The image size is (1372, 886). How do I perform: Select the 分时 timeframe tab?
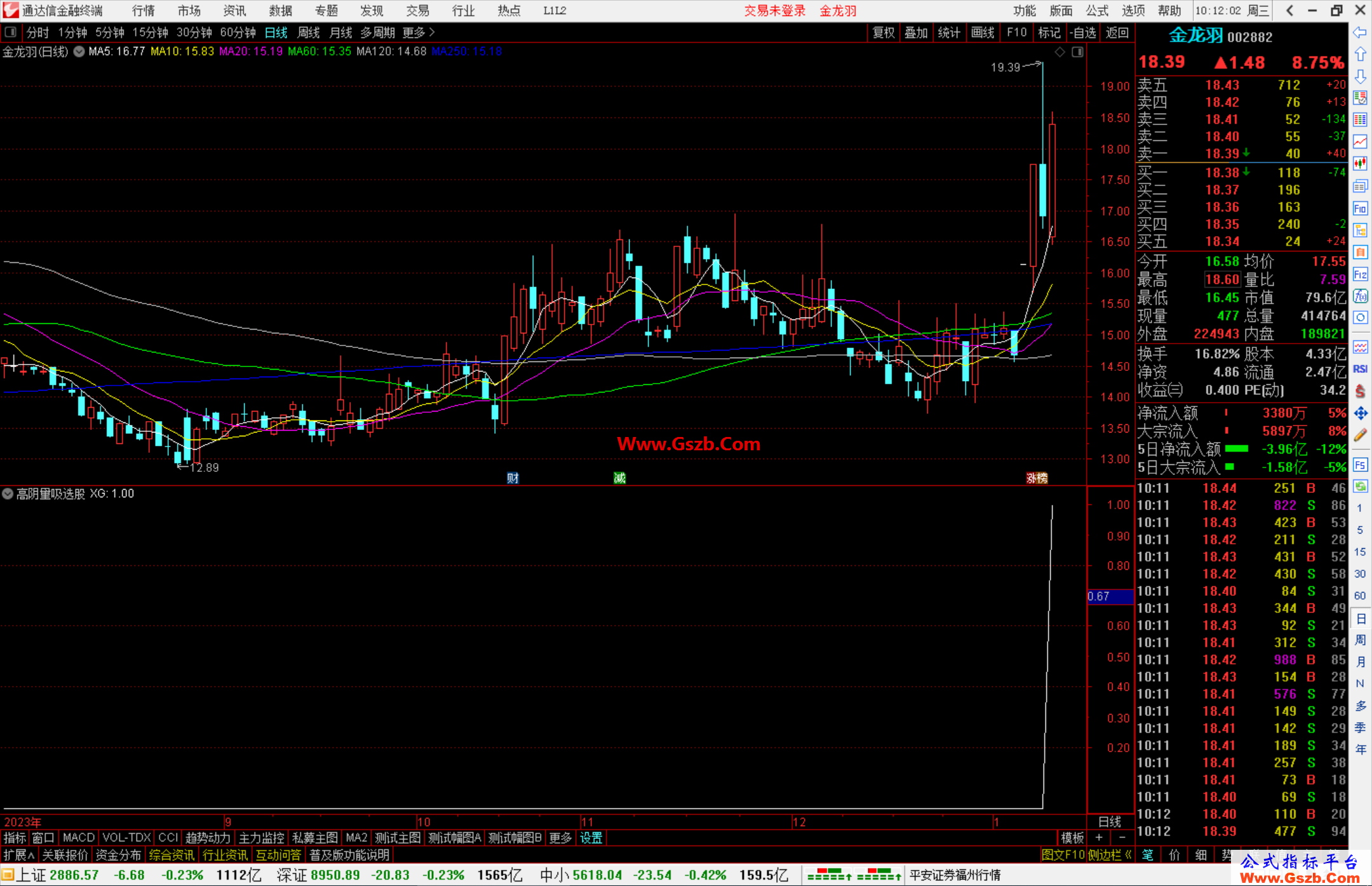pos(37,32)
